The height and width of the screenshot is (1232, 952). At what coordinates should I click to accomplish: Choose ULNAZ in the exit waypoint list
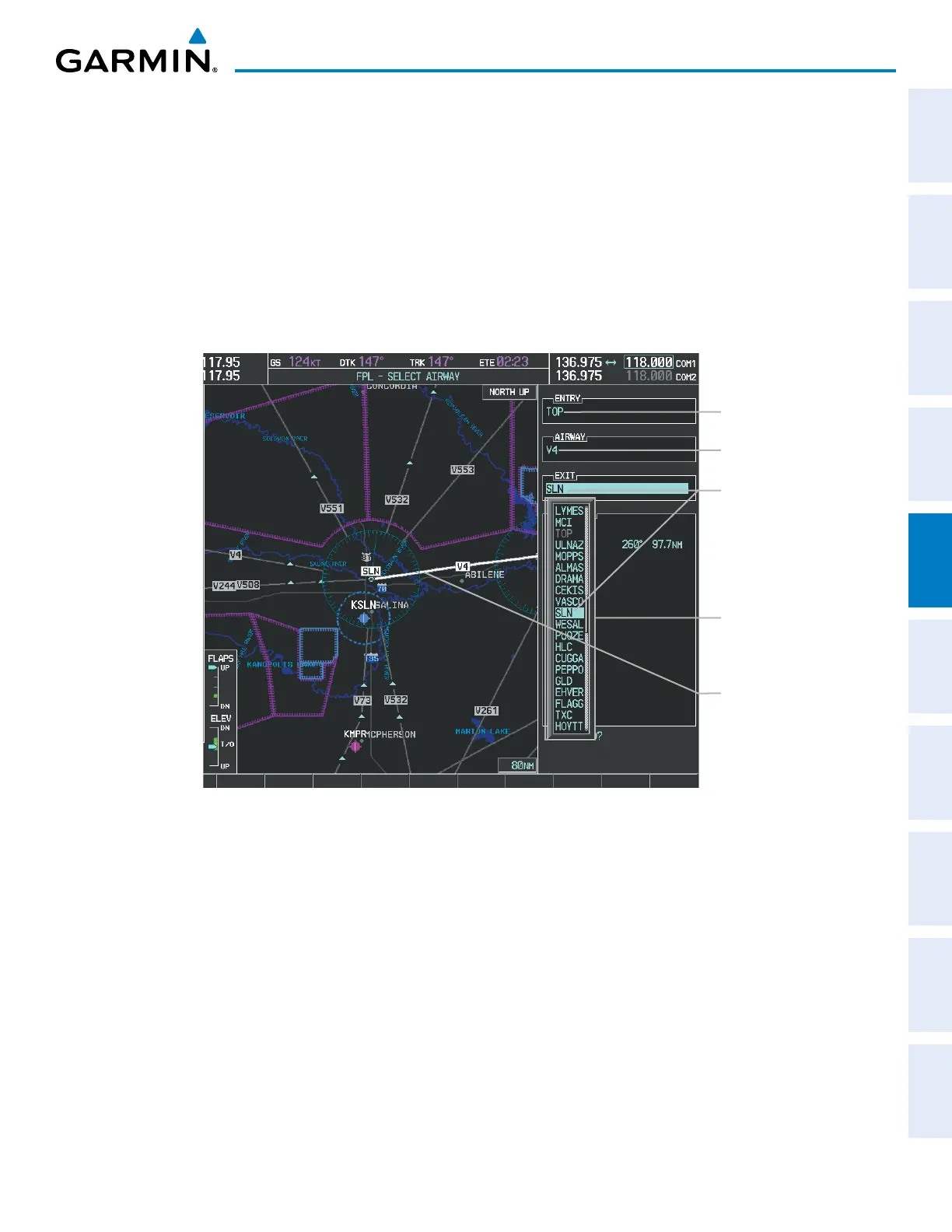[569, 545]
